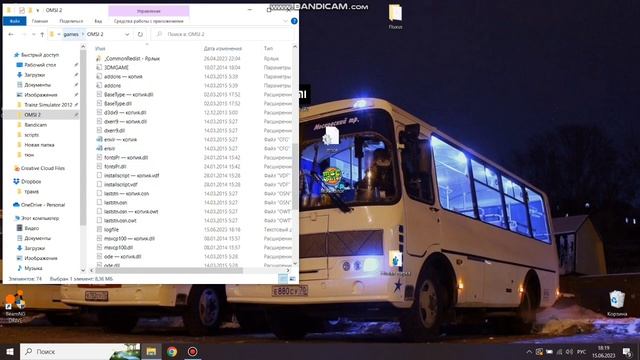This screenshot has height=360, width=640.
Task: Select _CommonRedist shortcut file
Action: (132, 59)
